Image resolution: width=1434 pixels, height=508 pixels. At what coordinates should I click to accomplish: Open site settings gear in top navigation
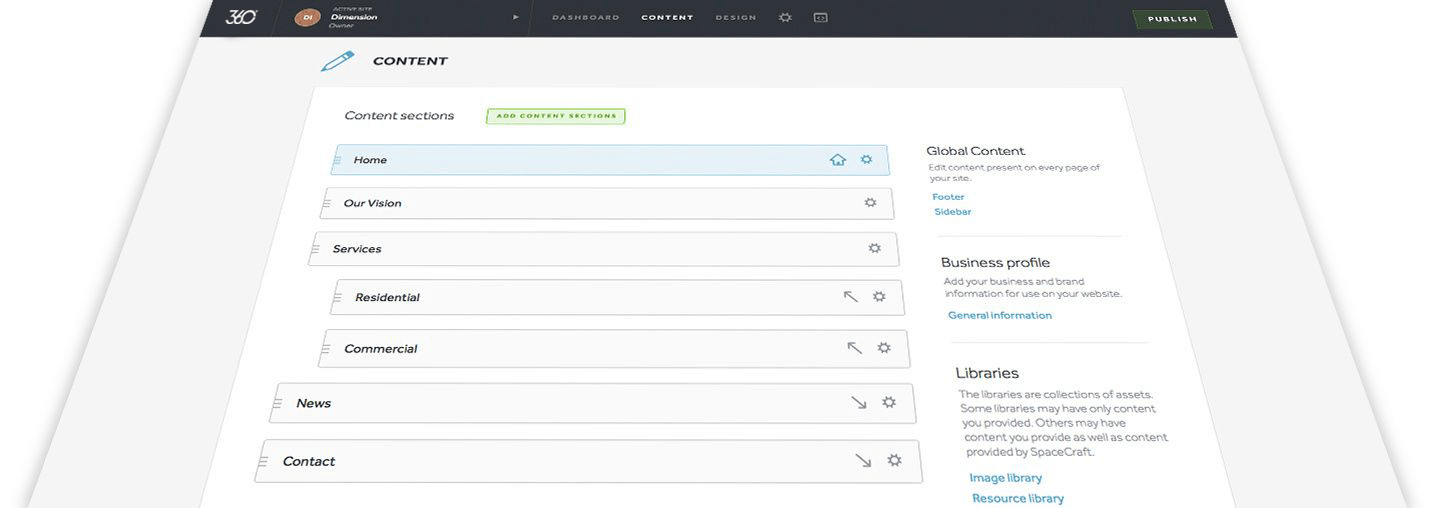785,17
